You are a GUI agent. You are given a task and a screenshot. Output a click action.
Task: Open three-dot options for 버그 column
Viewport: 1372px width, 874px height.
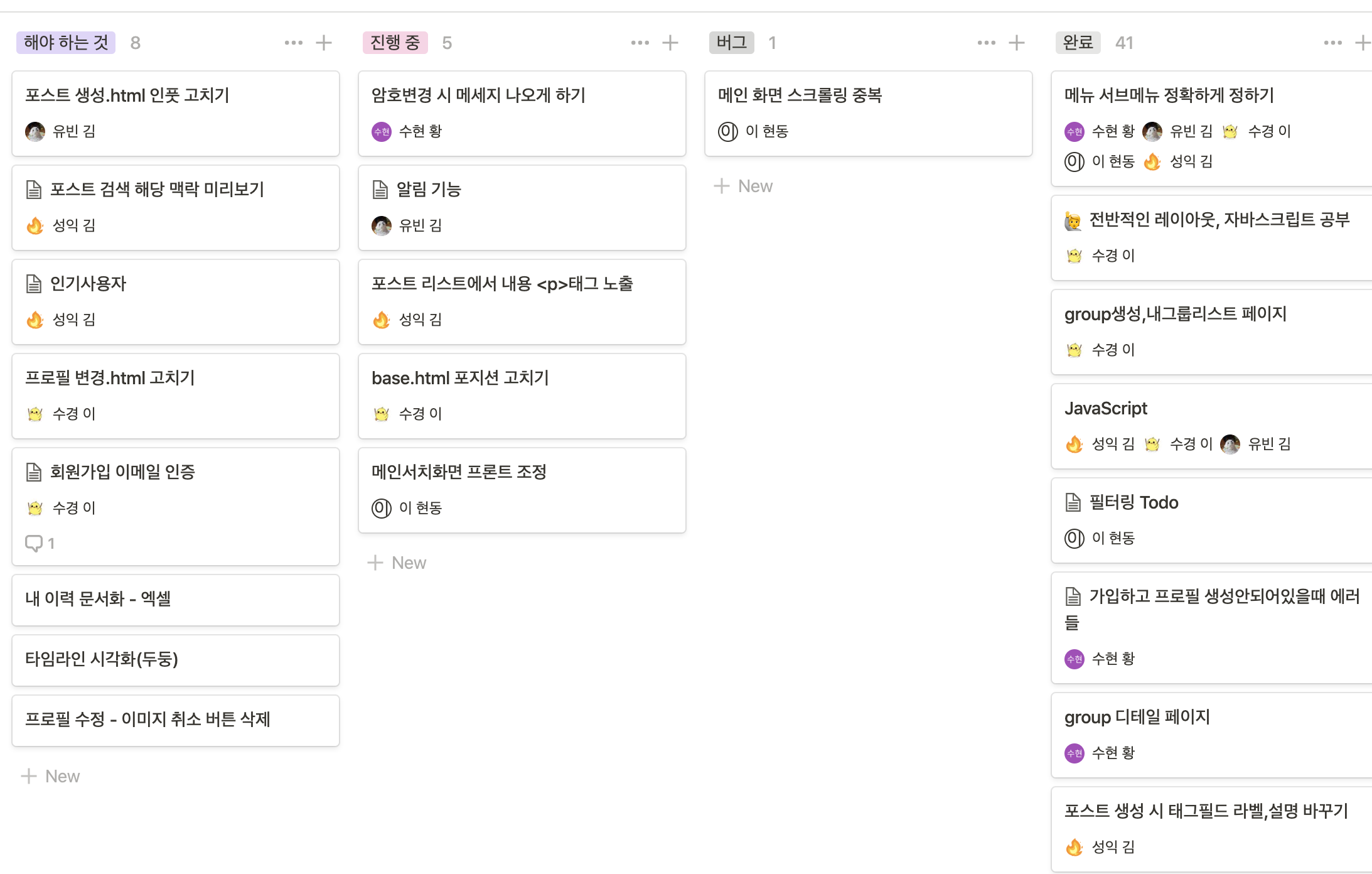click(x=986, y=43)
